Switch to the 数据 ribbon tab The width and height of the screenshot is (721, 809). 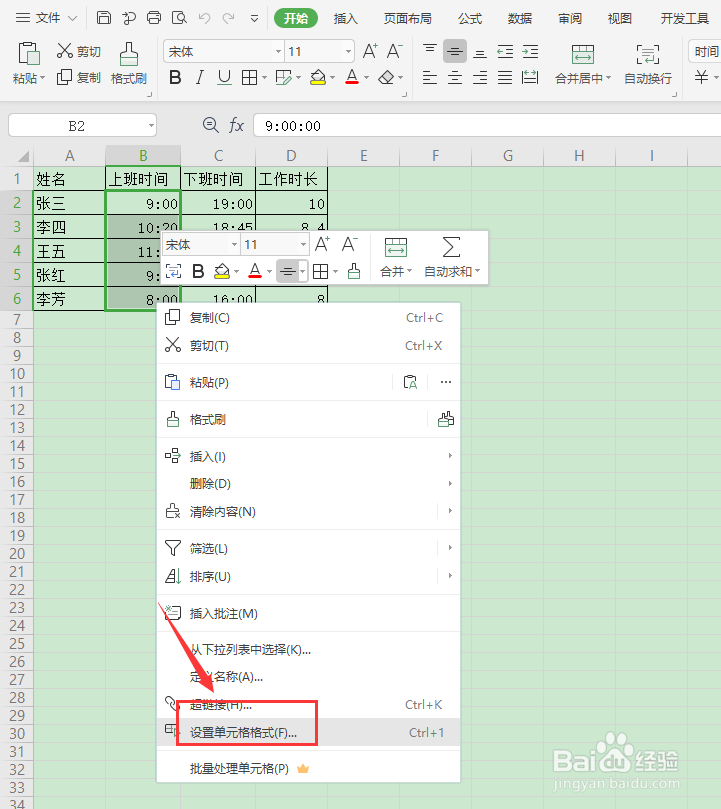520,19
